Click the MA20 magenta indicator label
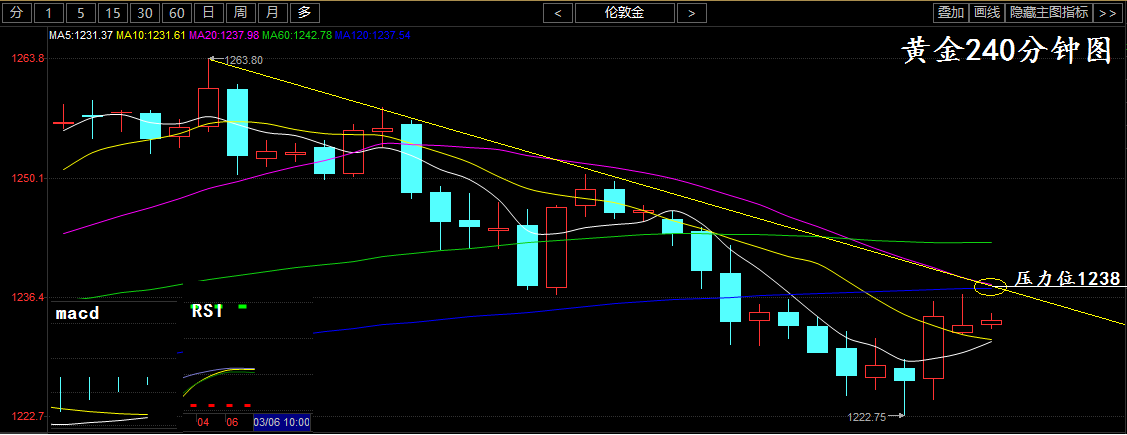Screen dimensions: 1127x435 (224, 35)
